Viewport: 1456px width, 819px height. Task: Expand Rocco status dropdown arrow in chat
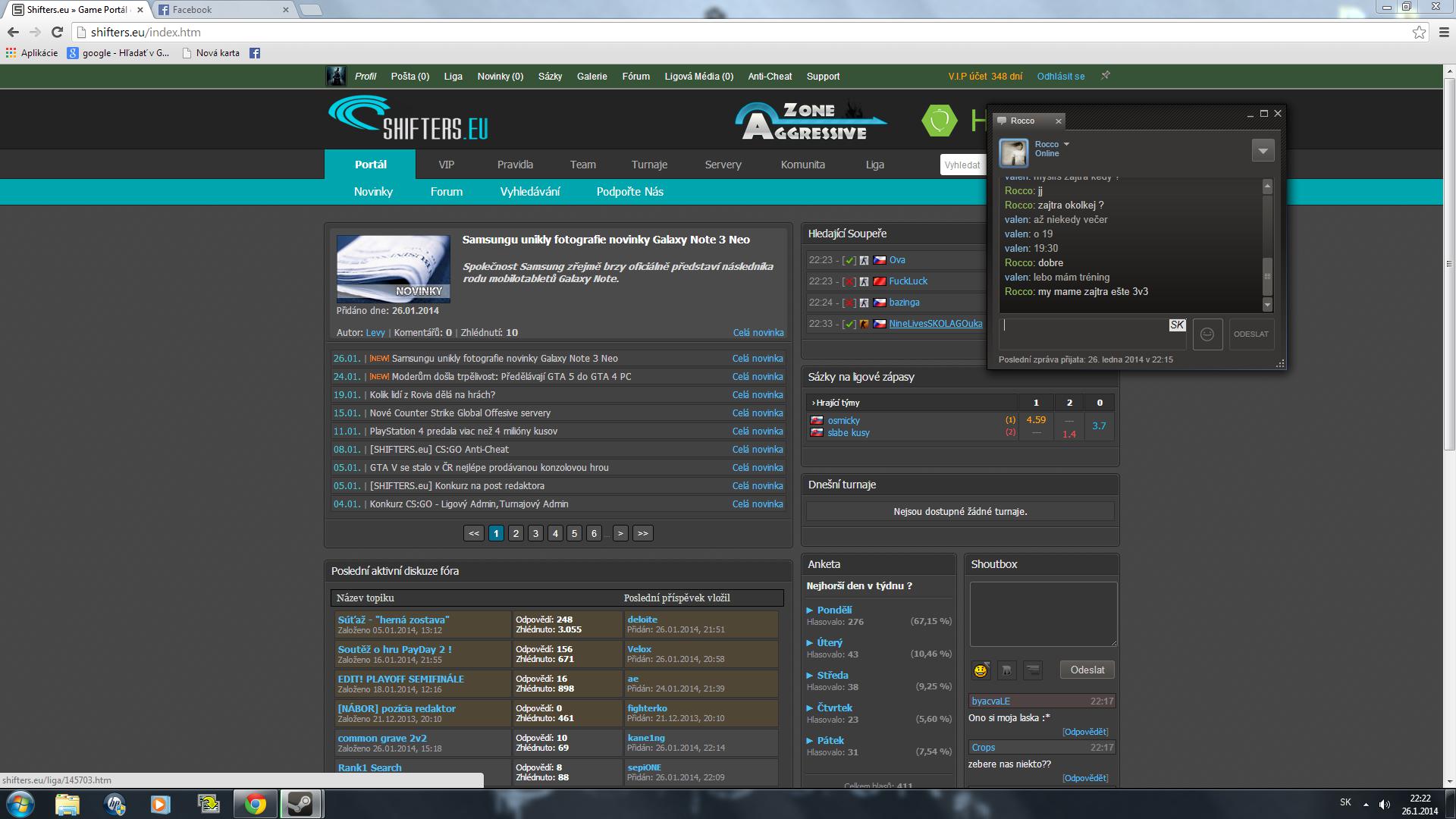(1066, 144)
